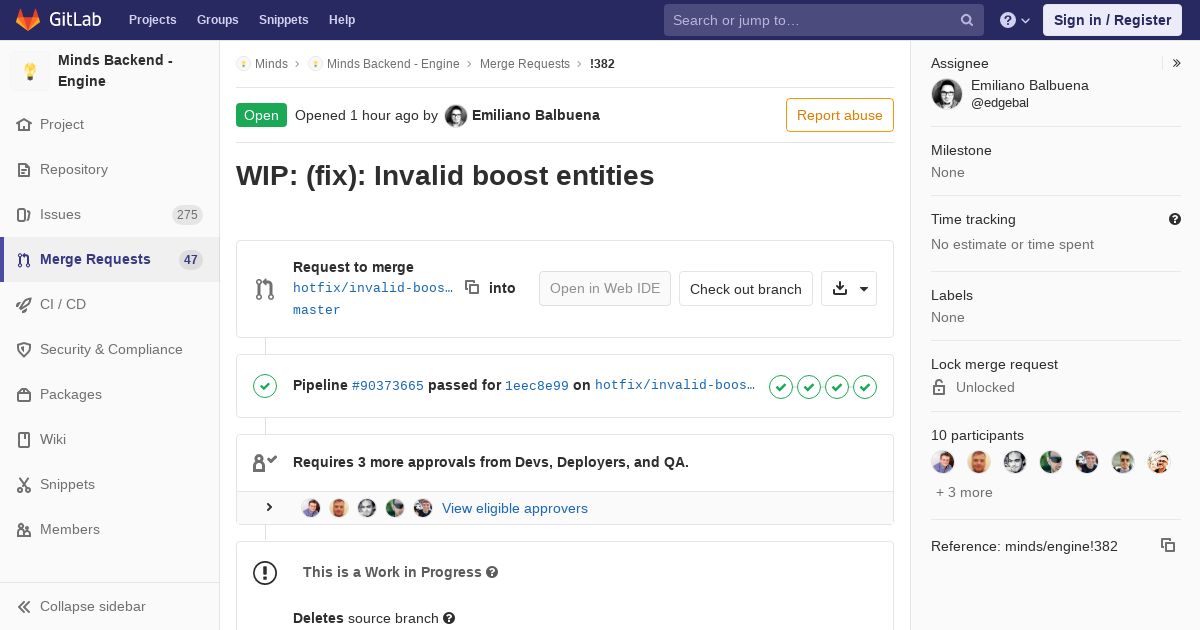
Task: Open Security & Compliance section
Action: click(110, 349)
